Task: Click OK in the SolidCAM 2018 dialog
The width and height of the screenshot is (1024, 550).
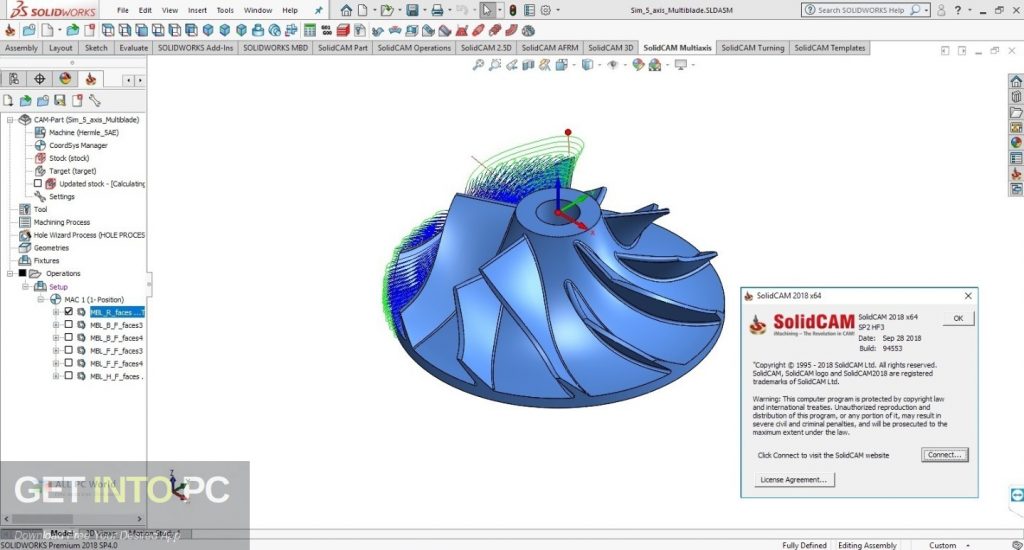Action: click(958, 318)
